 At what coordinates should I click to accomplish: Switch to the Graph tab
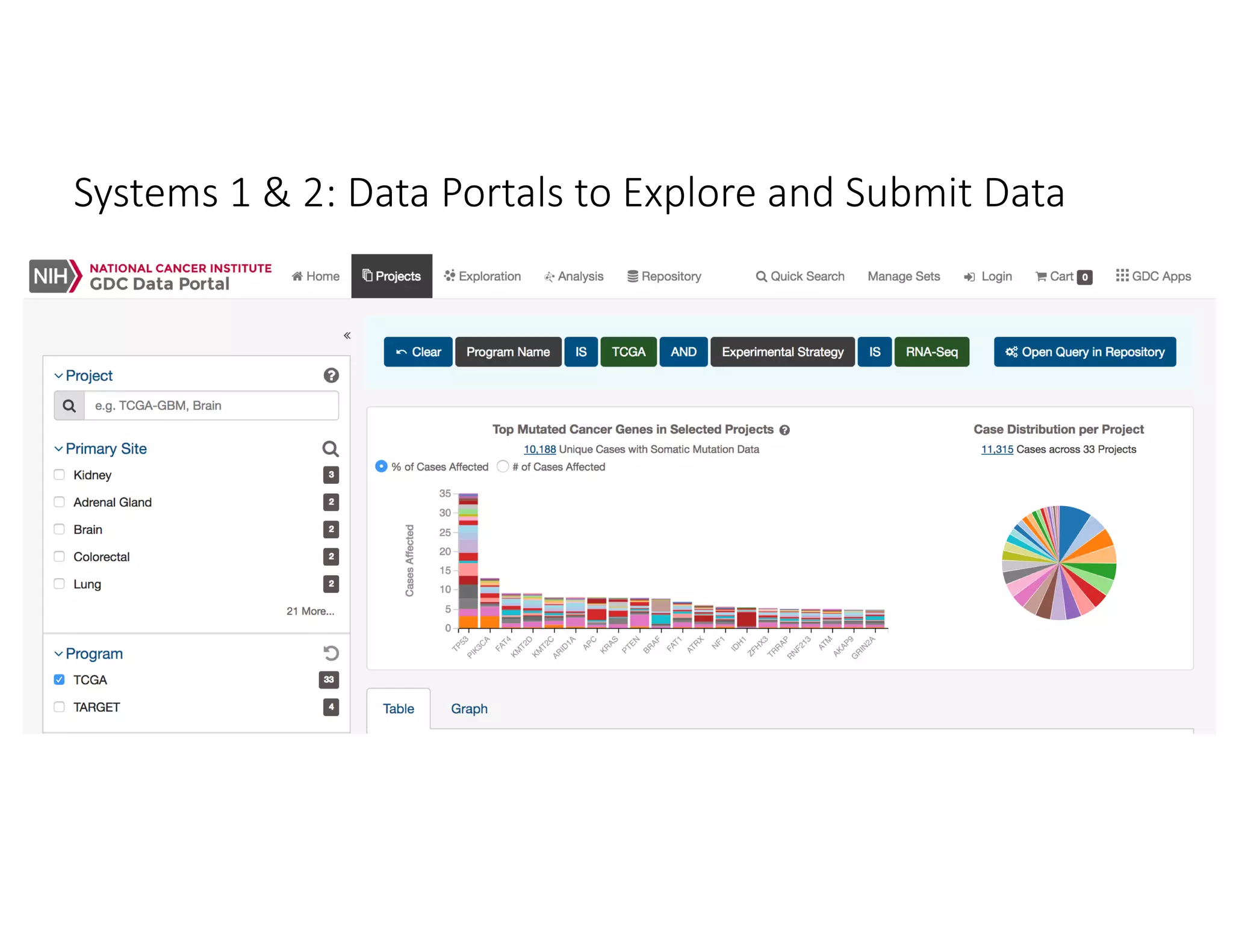[x=470, y=709]
